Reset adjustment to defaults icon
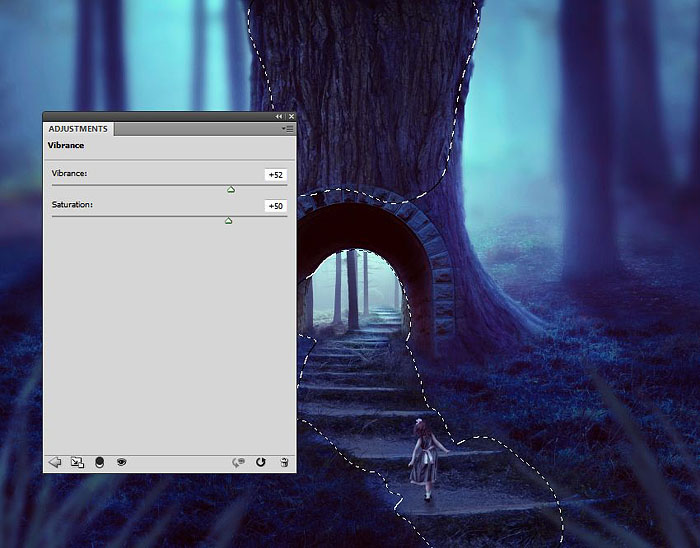Viewport: 700px width, 548px height. [261, 462]
